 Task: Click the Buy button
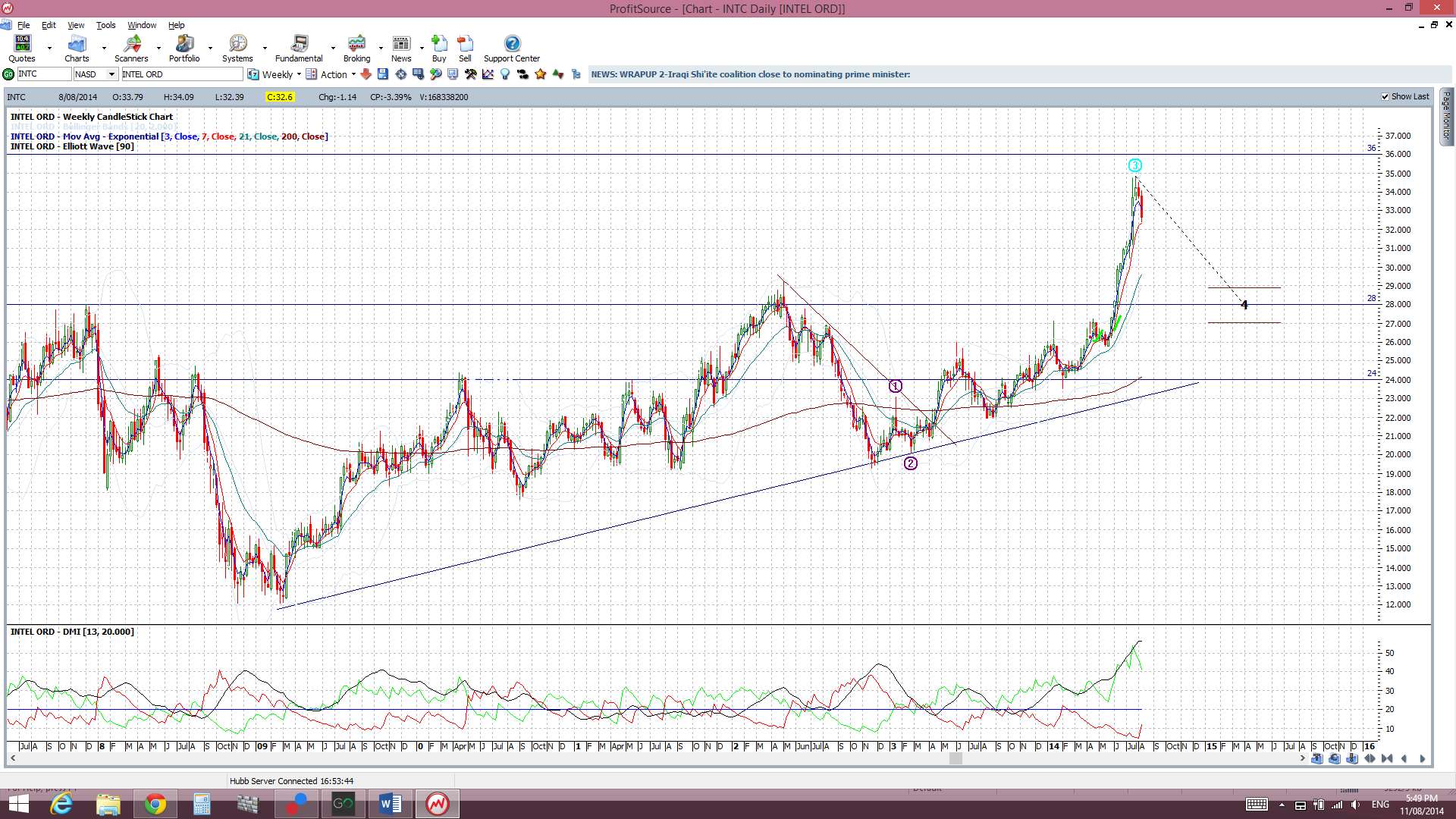point(439,49)
